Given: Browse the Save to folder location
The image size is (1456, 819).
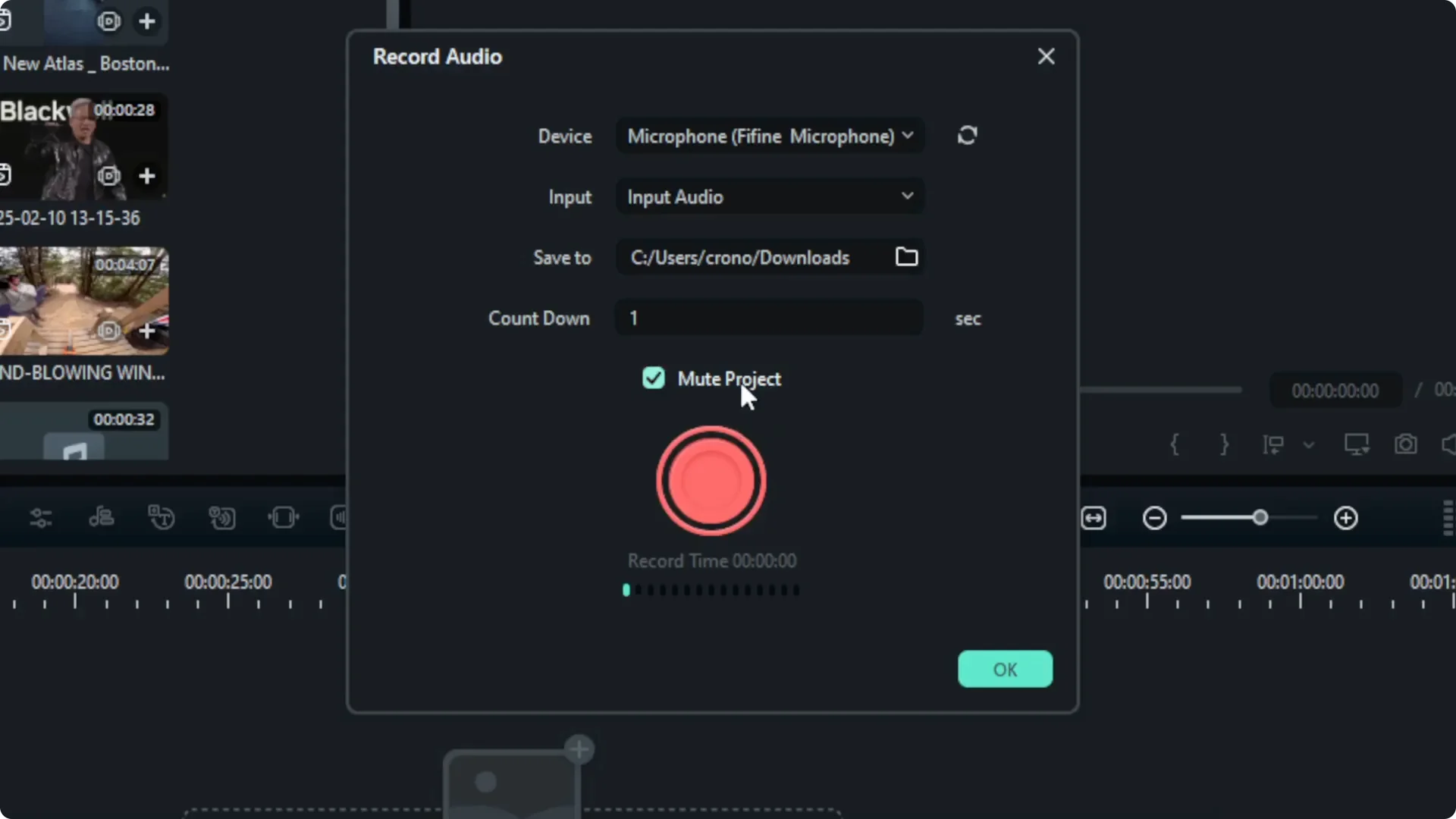Looking at the screenshot, I should click(x=907, y=257).
